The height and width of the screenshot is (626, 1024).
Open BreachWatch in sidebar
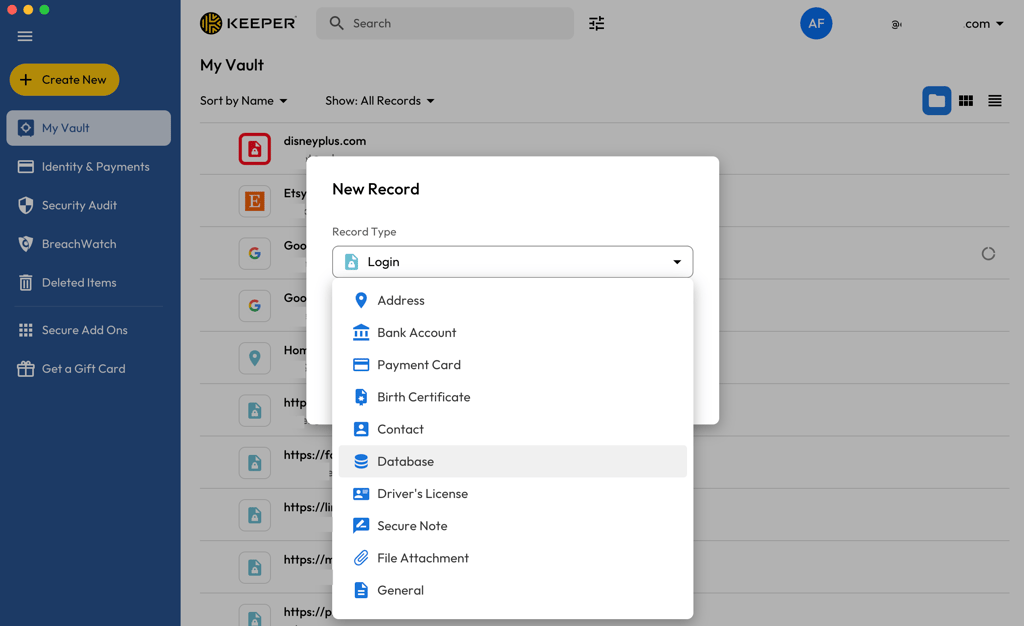[89, 243]
